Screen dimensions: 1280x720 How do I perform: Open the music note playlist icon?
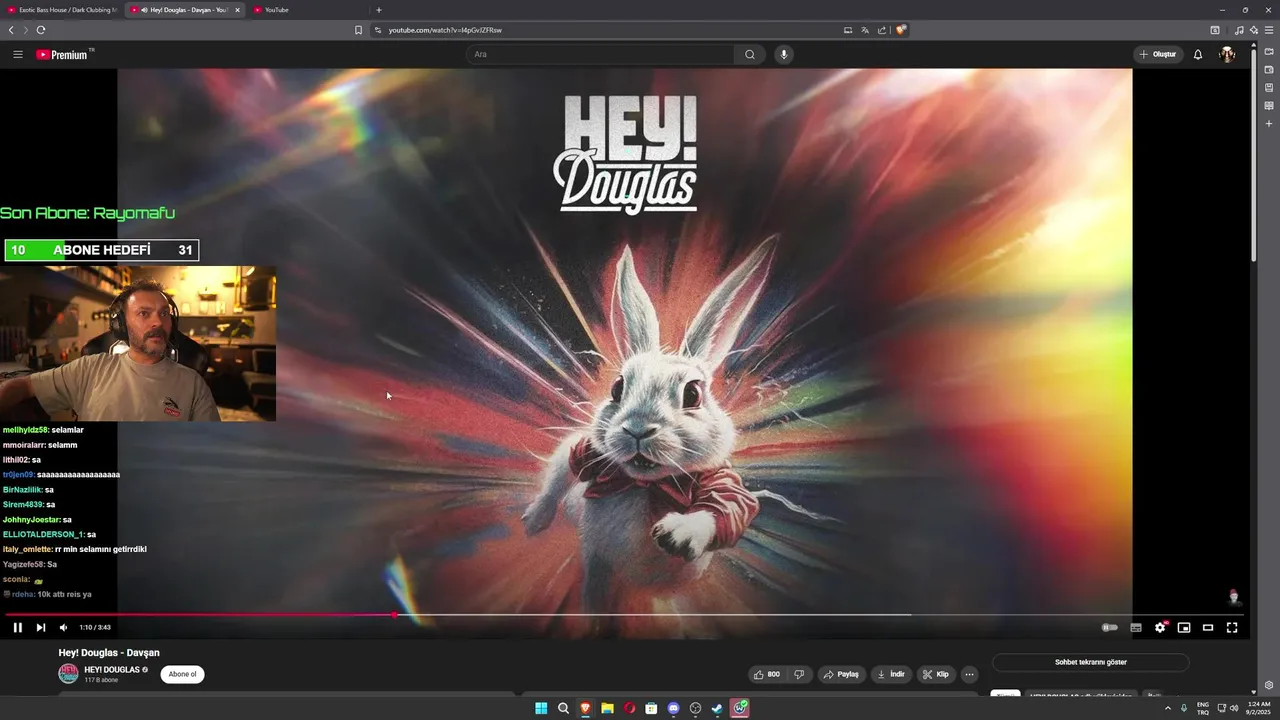tap(1240, 30)
